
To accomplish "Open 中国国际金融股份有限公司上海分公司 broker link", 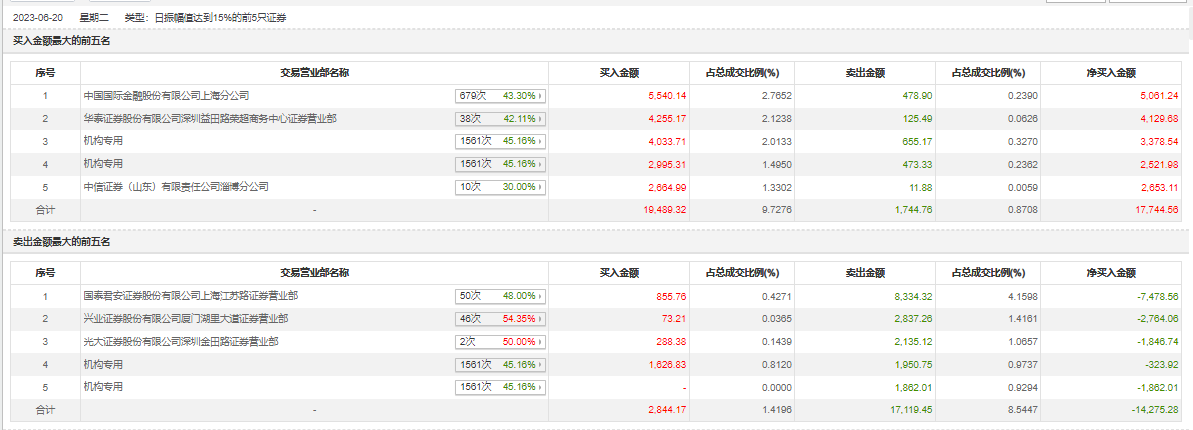I will tap(166, 95).
